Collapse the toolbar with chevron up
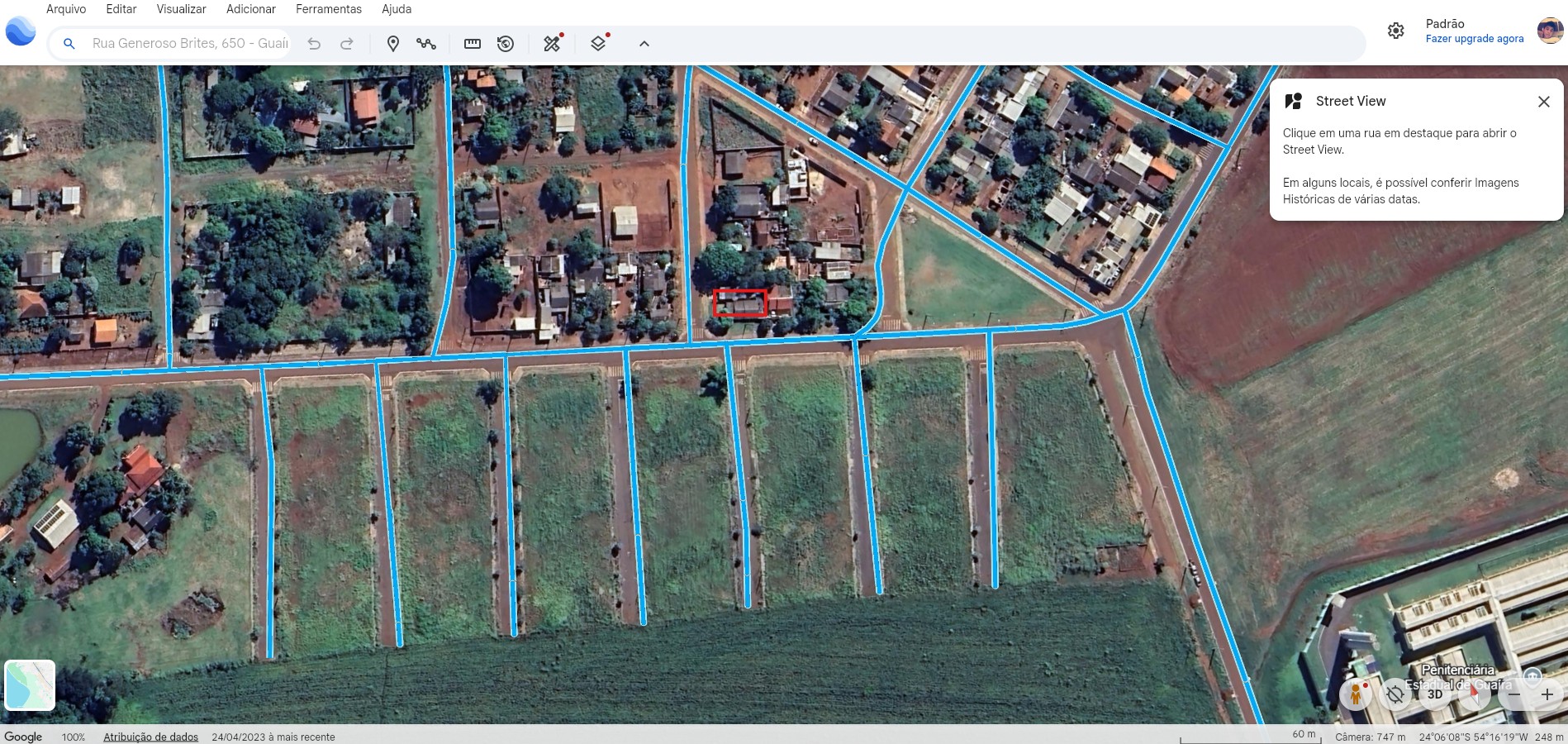Viewport: 1568px width, 744px height. (x=644, y=44)
